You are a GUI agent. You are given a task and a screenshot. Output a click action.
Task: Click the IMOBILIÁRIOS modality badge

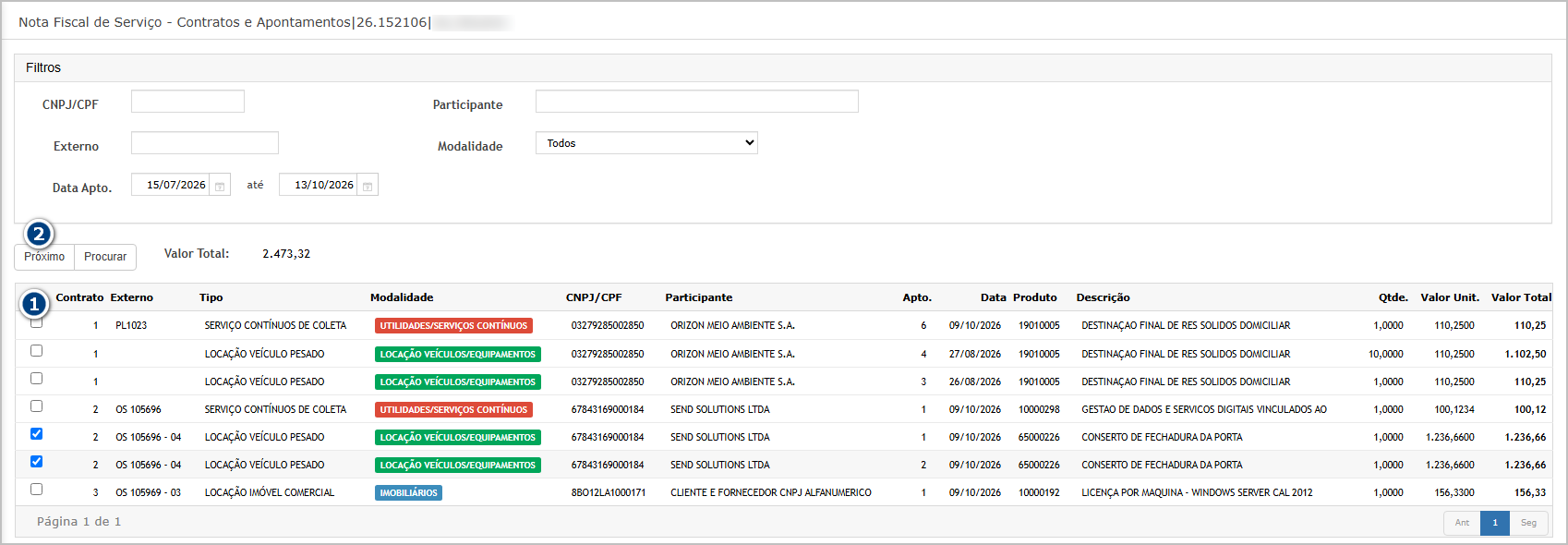click(x=408, y=493)
